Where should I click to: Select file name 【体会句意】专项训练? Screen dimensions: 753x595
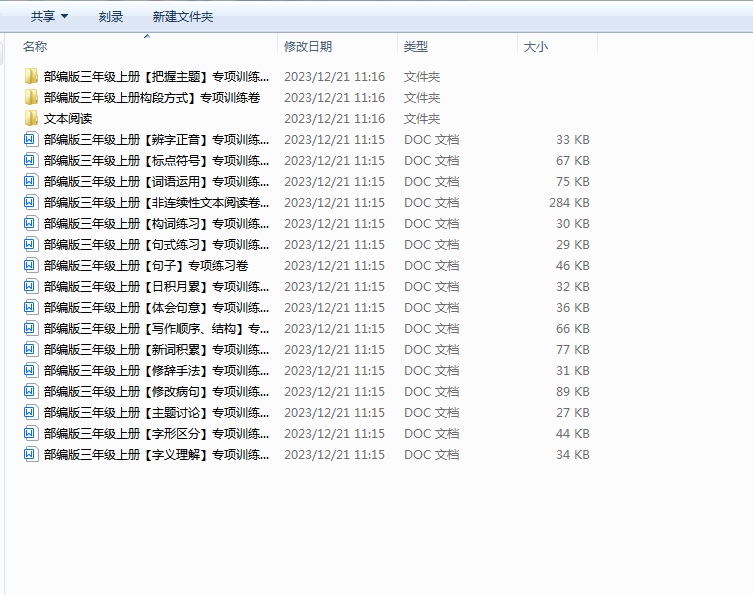point(157,307)
